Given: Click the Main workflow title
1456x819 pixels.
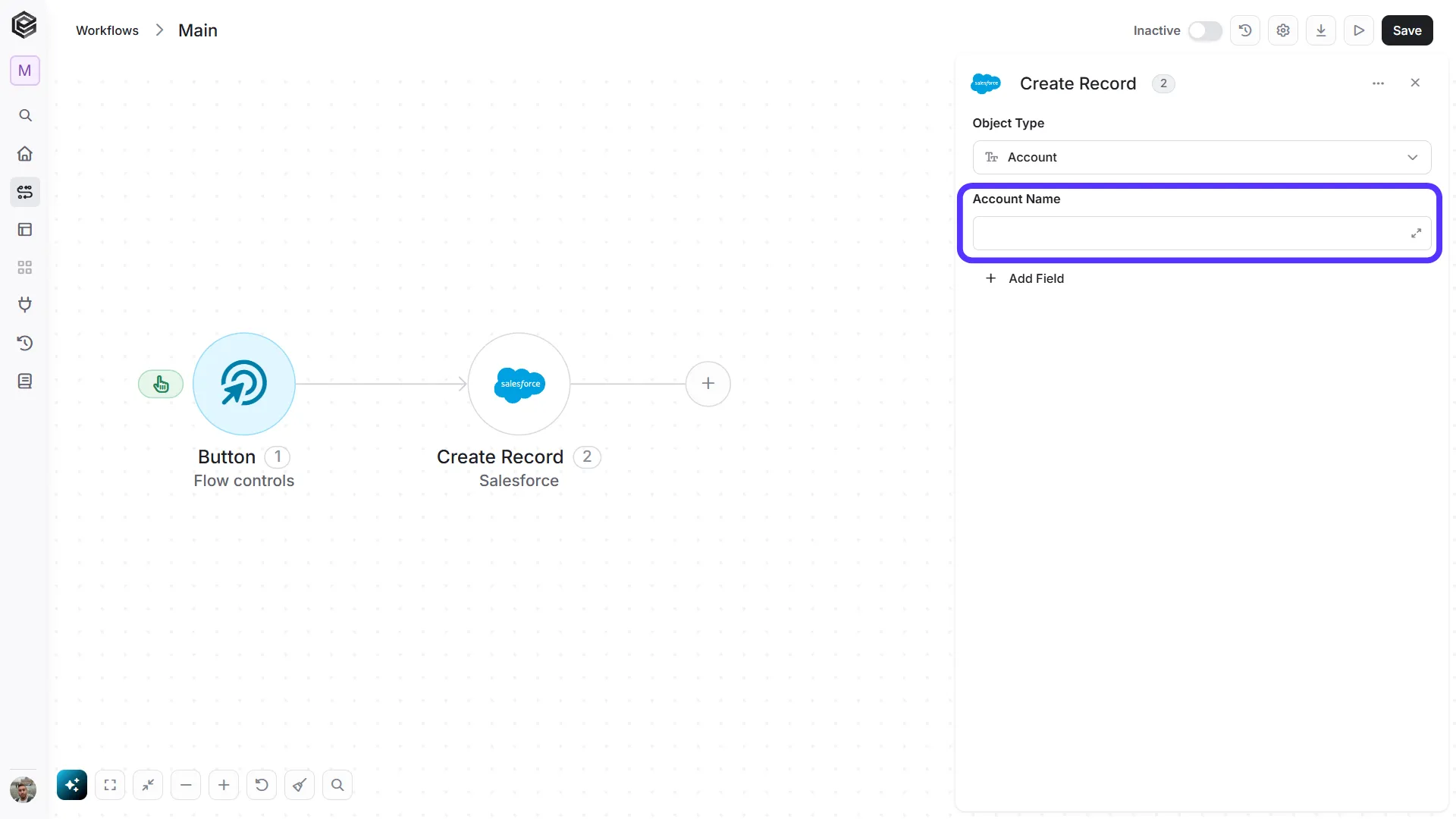Looking at the screenshot, I should click(x=198, y=30).
